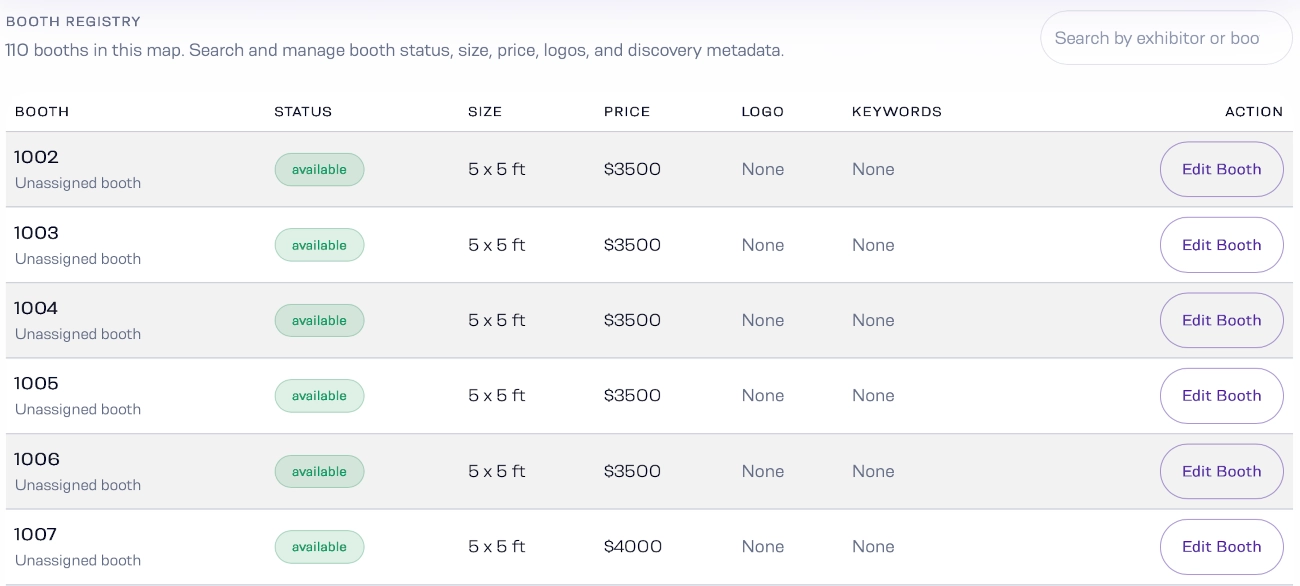Edit booth 1004 details
The height and width of the screenshot is (586, 1300).
[x=1221, y=320]
